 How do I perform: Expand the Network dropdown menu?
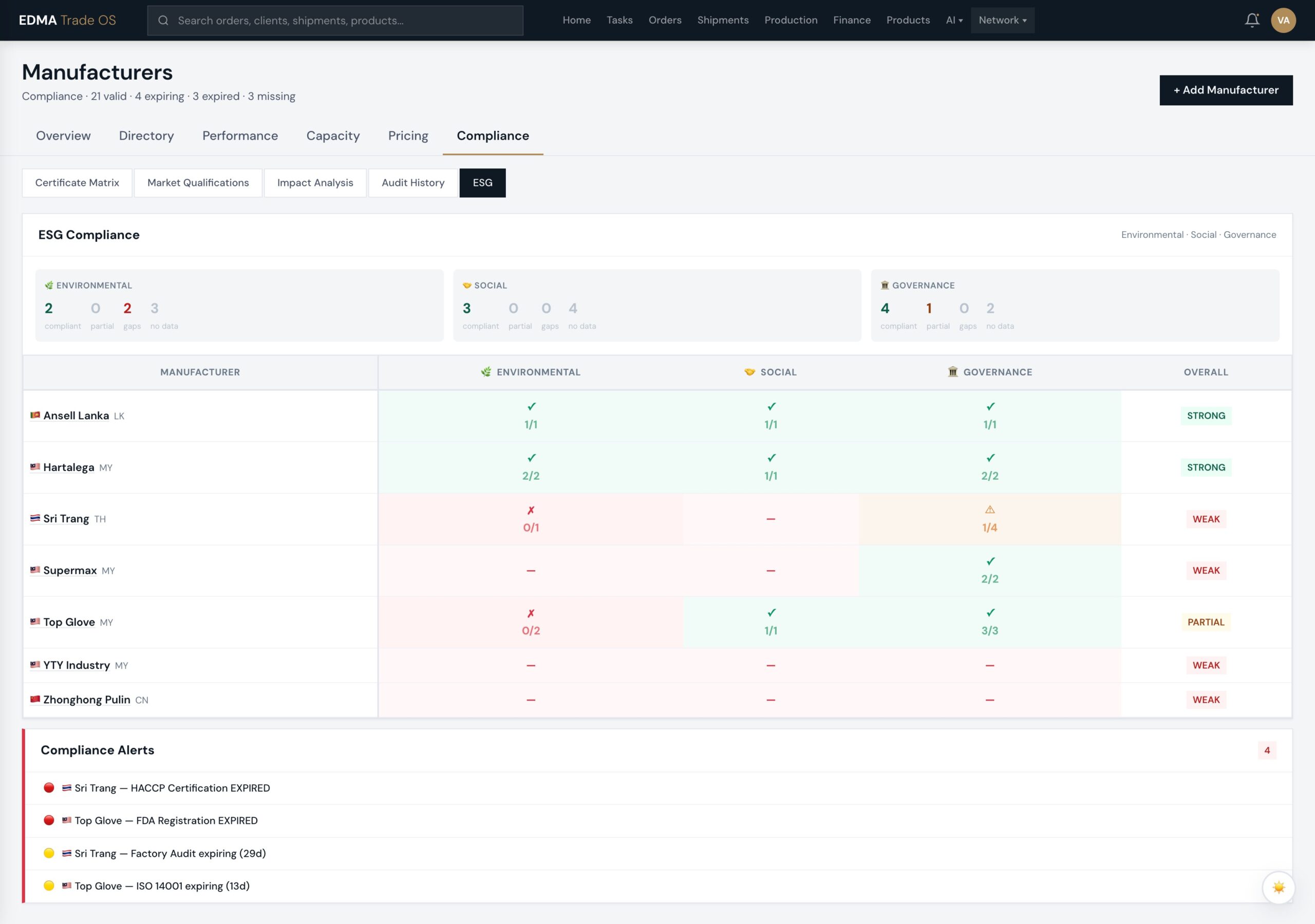[1002, 20]
